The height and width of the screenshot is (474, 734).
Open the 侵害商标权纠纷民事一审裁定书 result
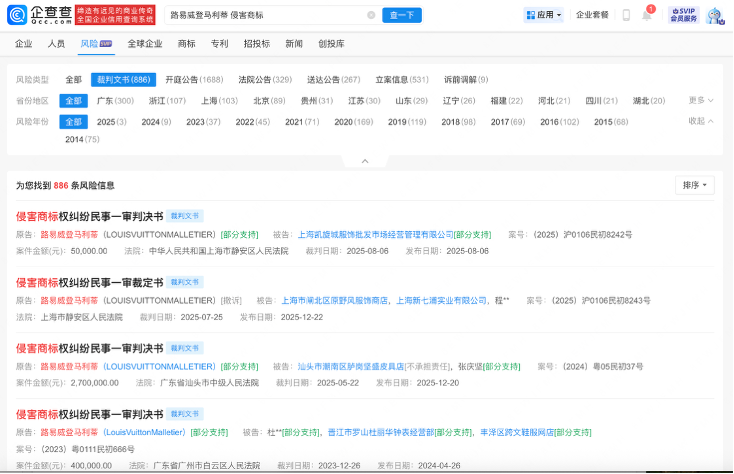pyautogui.click(x=89, y=283)
